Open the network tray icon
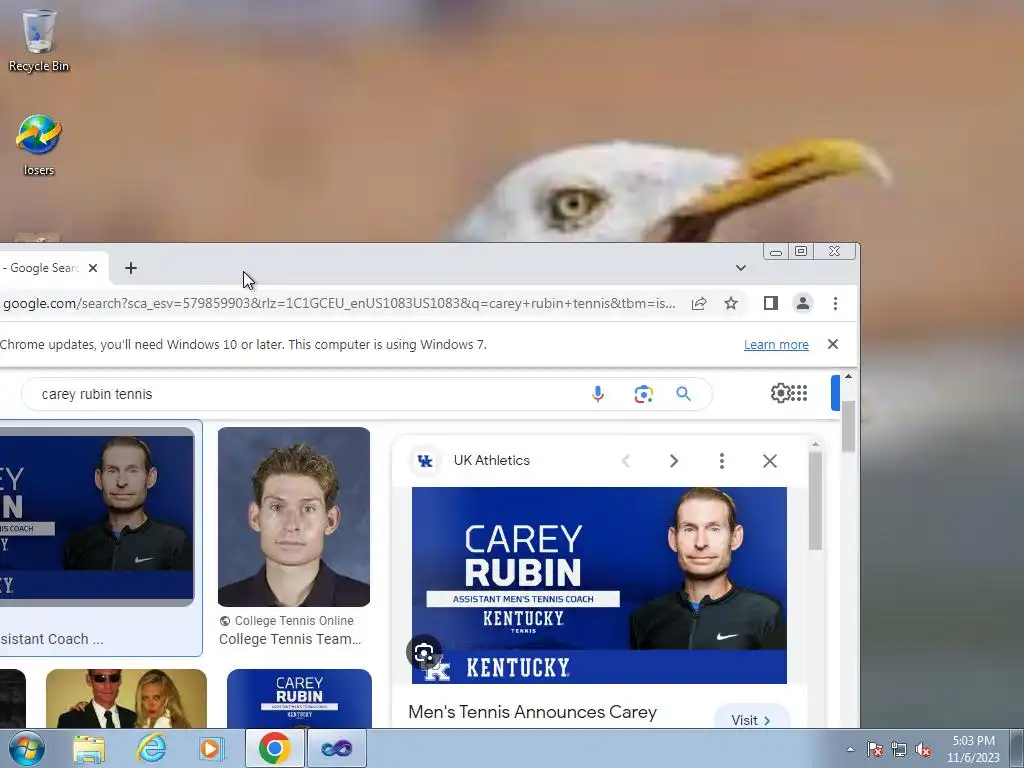The width and height of the screenshot is (1024, 768). click(x=899, y=749)
